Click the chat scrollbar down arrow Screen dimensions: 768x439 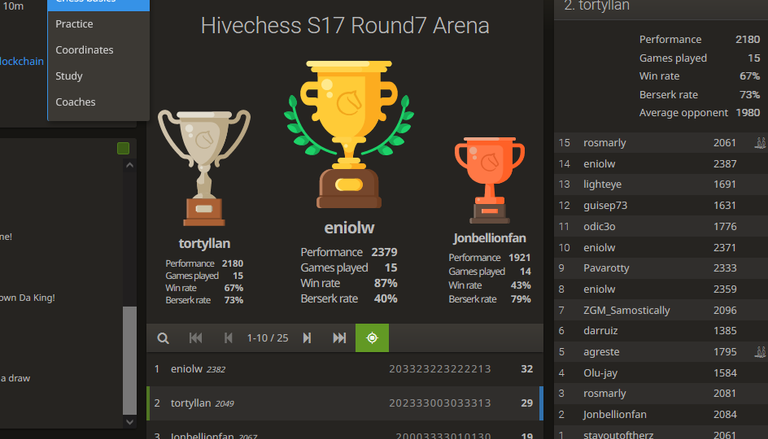130,421
